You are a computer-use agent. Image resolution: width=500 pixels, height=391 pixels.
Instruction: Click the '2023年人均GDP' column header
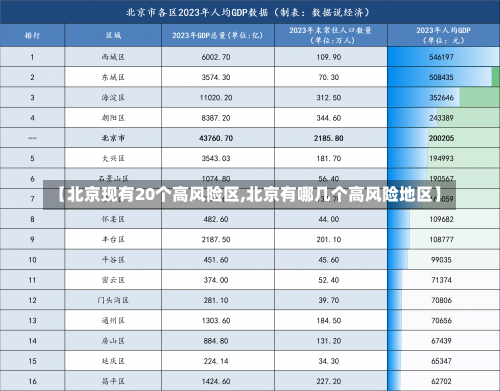[443, 30]
